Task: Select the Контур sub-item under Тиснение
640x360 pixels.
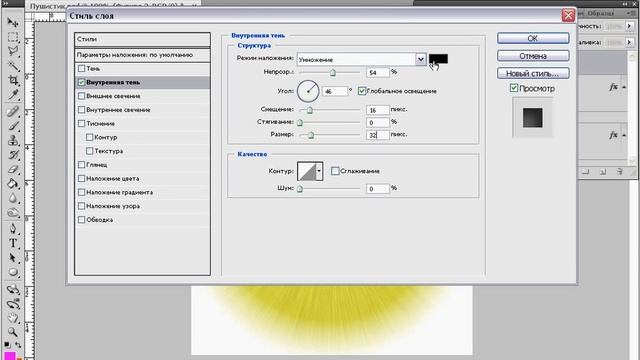Action: coord(106,138)
